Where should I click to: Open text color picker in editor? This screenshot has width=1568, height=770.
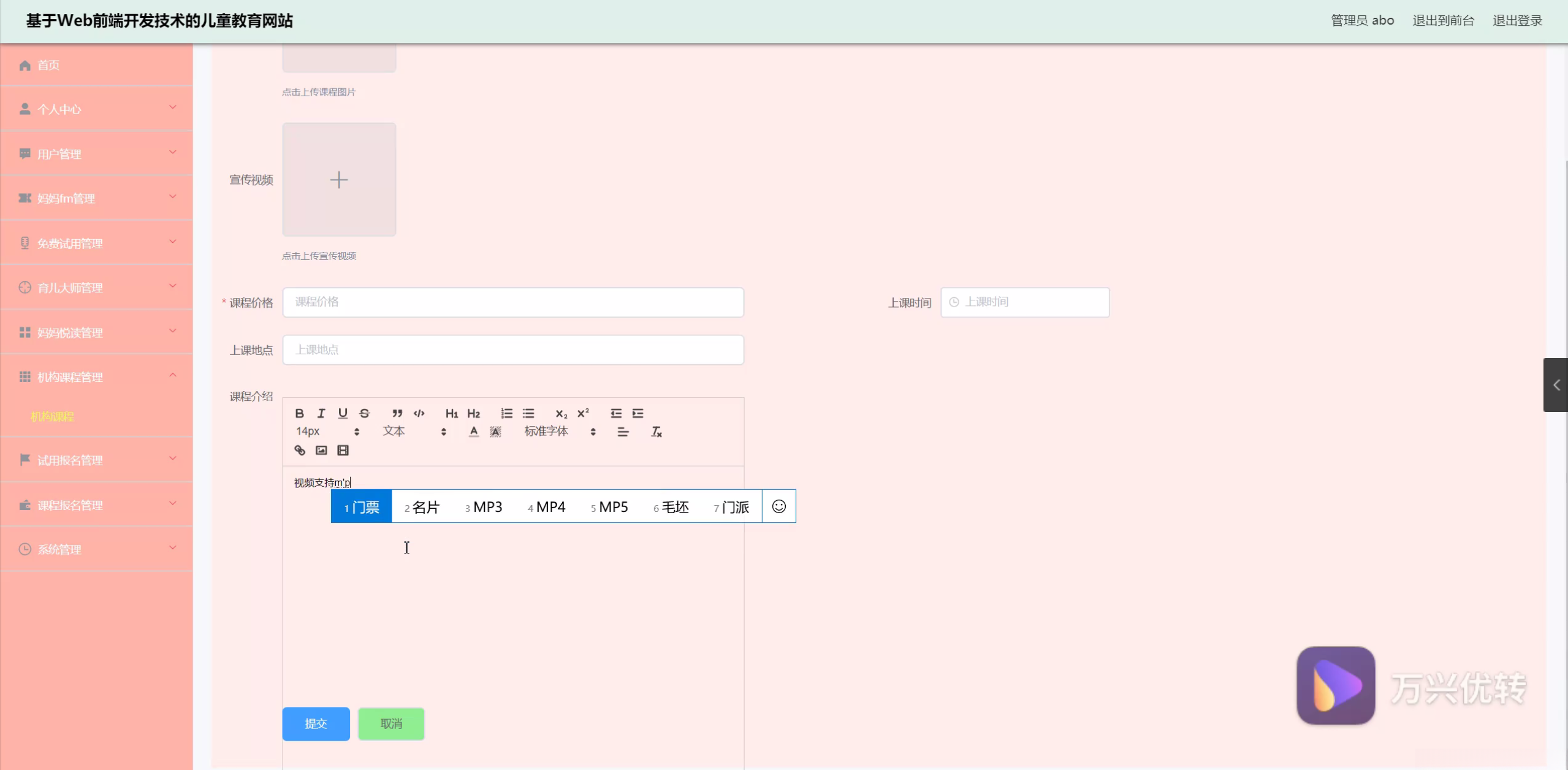473,432
